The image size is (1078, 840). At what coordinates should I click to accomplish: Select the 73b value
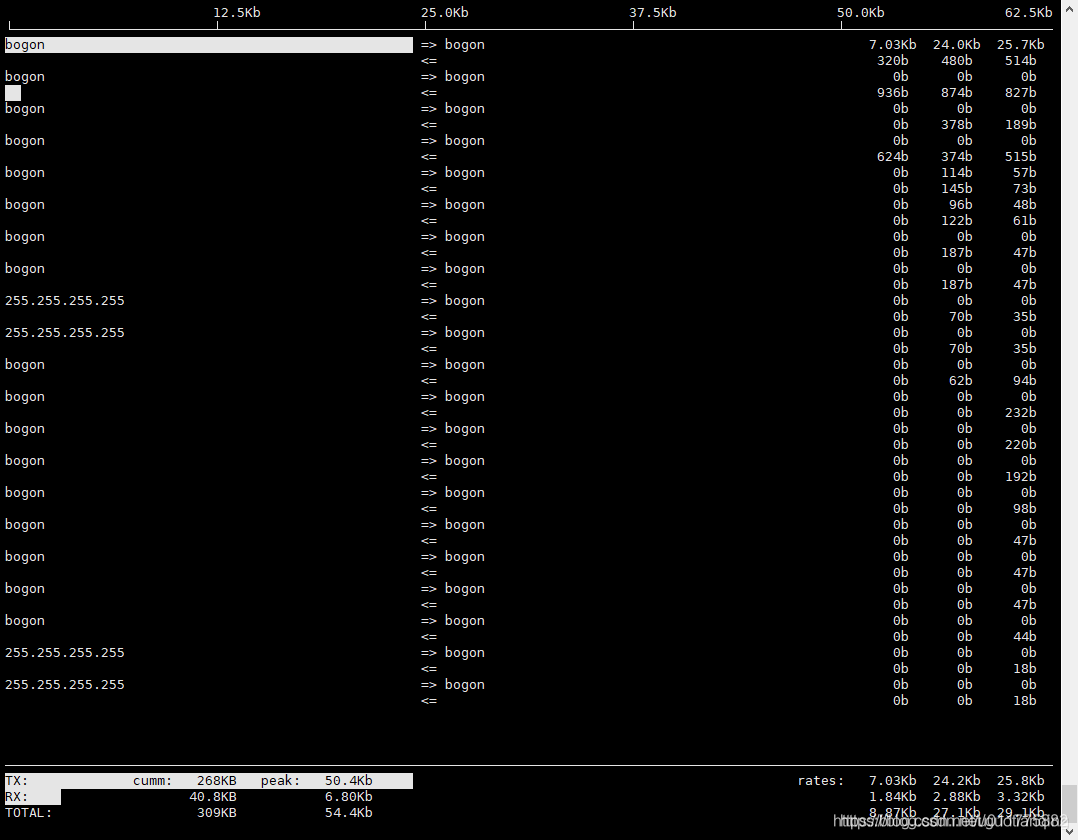(1024, 188)
